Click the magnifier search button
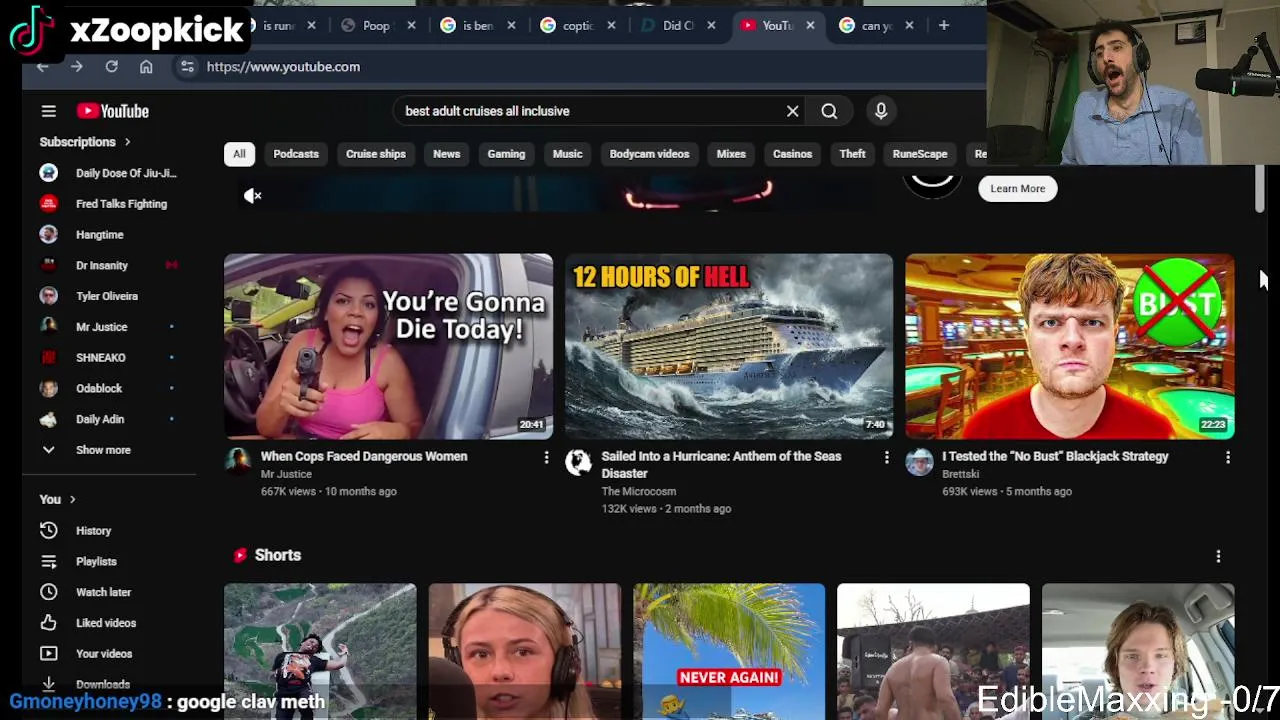1280x720 pixels. click(x=829, y=111)
